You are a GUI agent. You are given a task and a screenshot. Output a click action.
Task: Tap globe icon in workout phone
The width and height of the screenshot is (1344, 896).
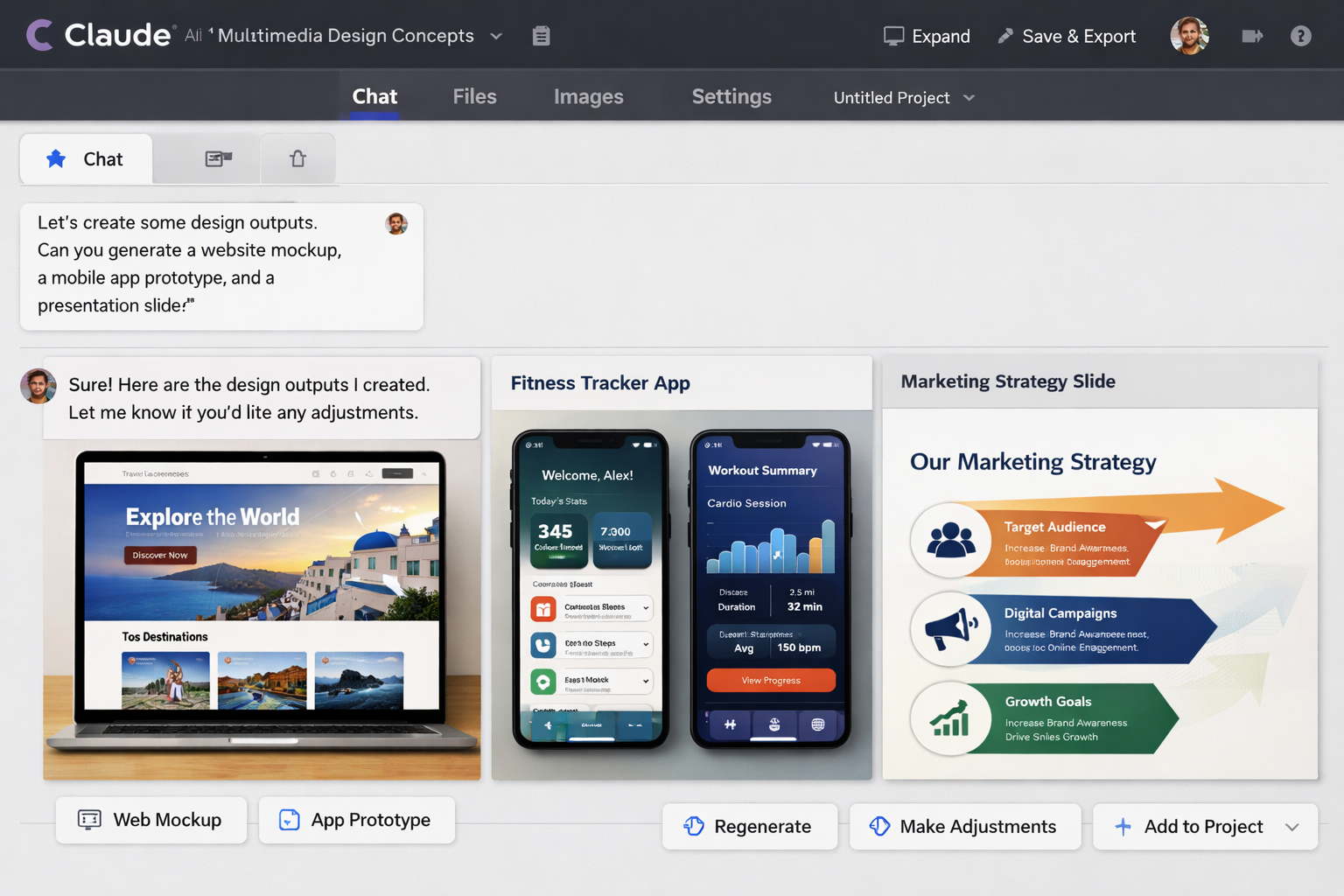coord(817,724)
